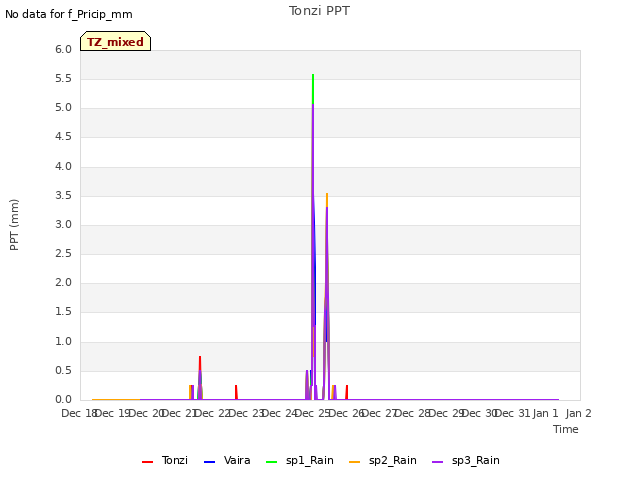Viewport: 640px width, 480px height.
Task: Click the red Tonzi legend color marker
Action: 147,462
